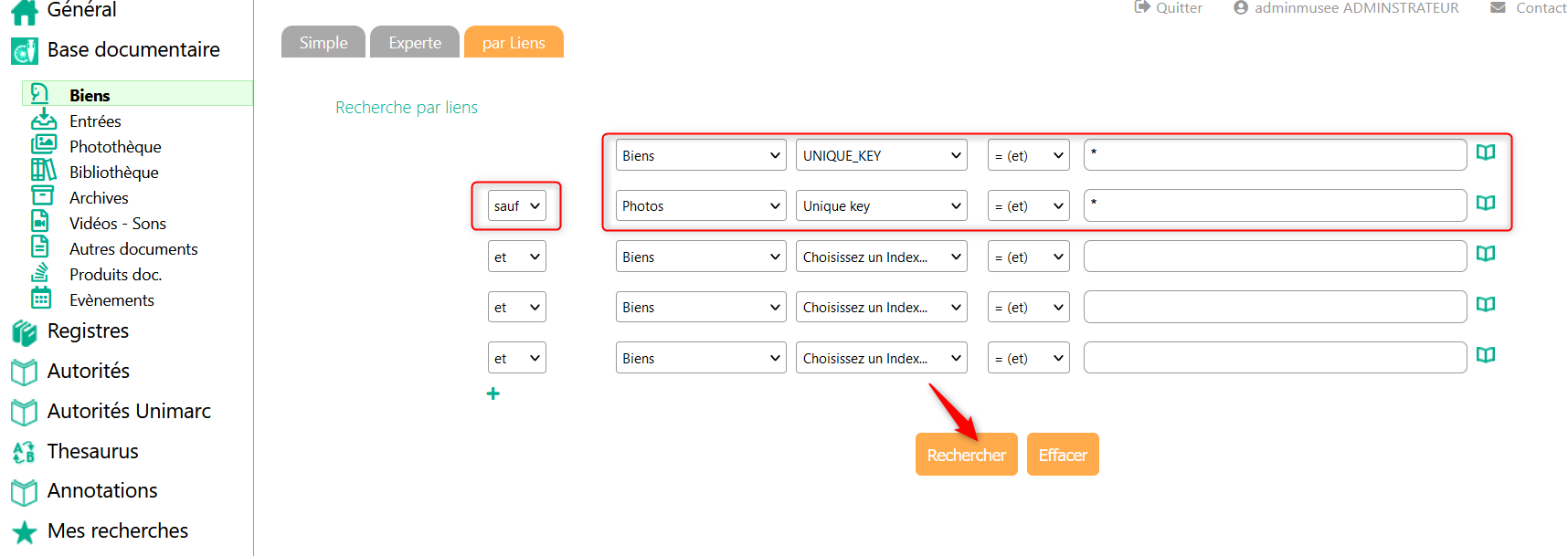Screen dimensions: 1568x556
Task: Click the Mes recherches star icon
Action: click(x=25, y=531)
